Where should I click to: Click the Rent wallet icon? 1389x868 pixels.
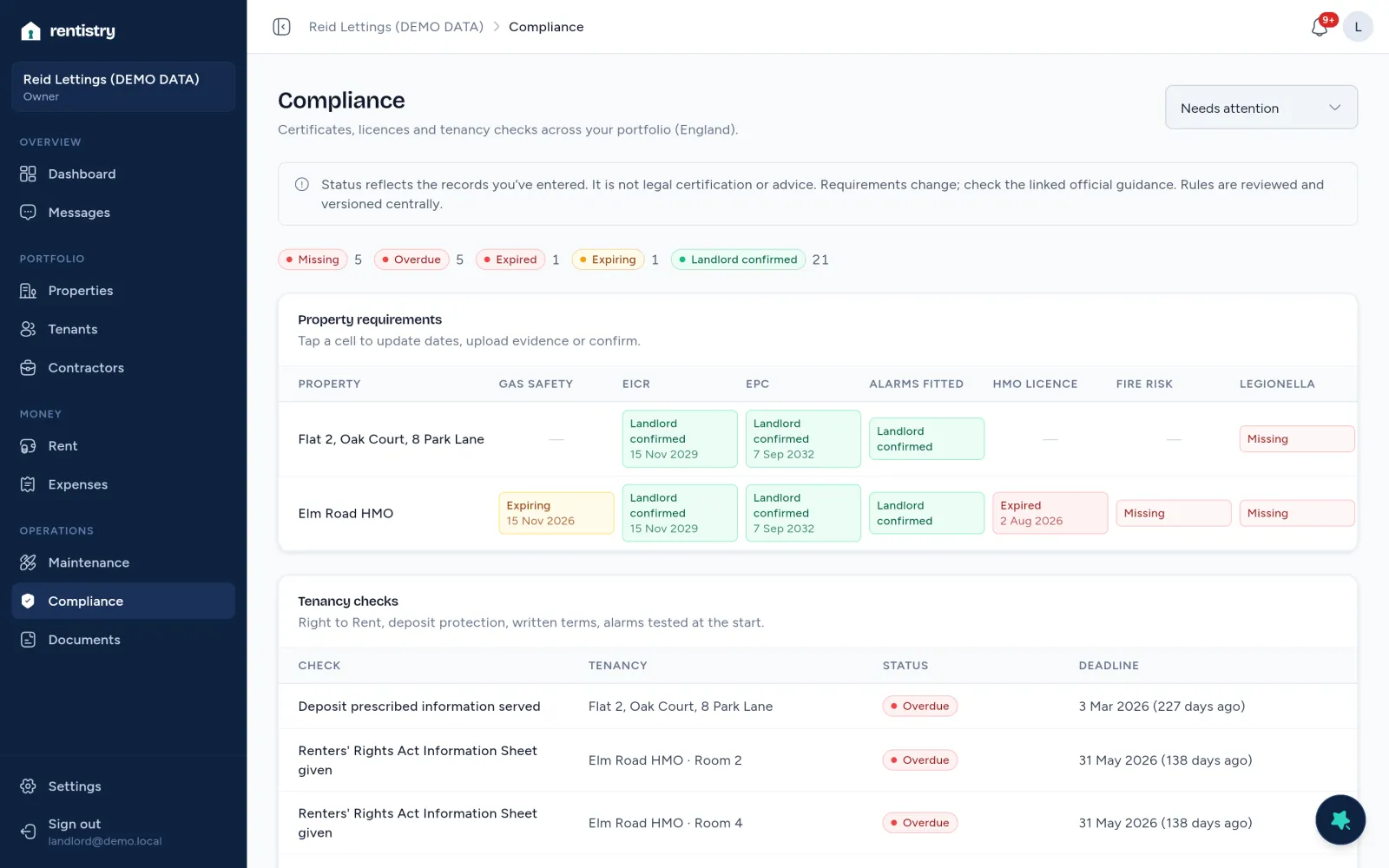point(28,446)
